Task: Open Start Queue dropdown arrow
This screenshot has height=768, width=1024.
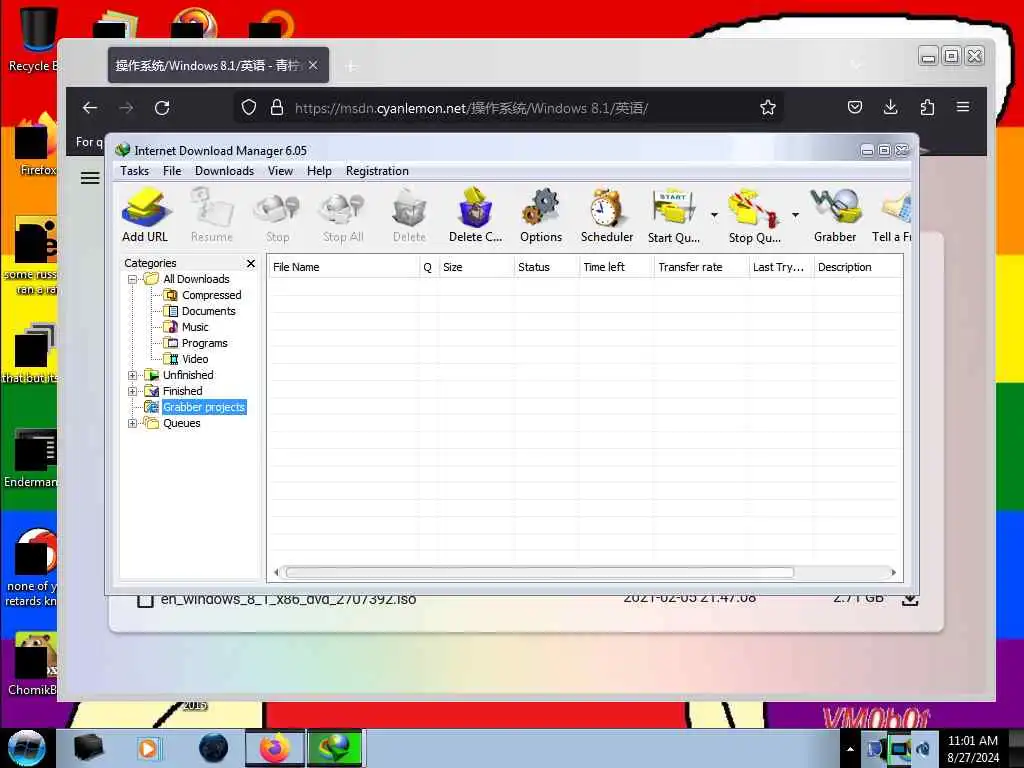Action: (x=714, y=215)
